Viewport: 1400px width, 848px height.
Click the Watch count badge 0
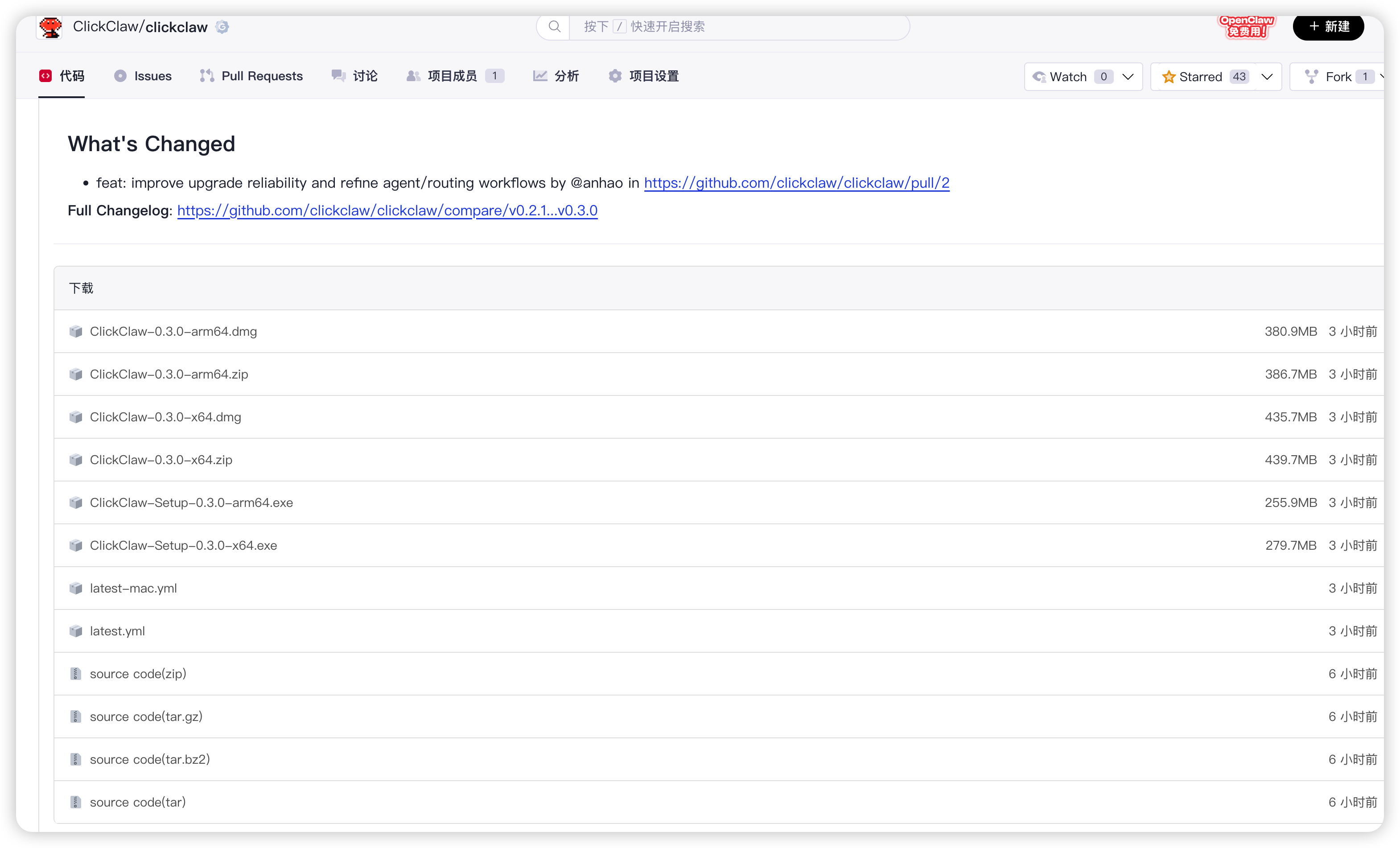tap(1104, 77)
